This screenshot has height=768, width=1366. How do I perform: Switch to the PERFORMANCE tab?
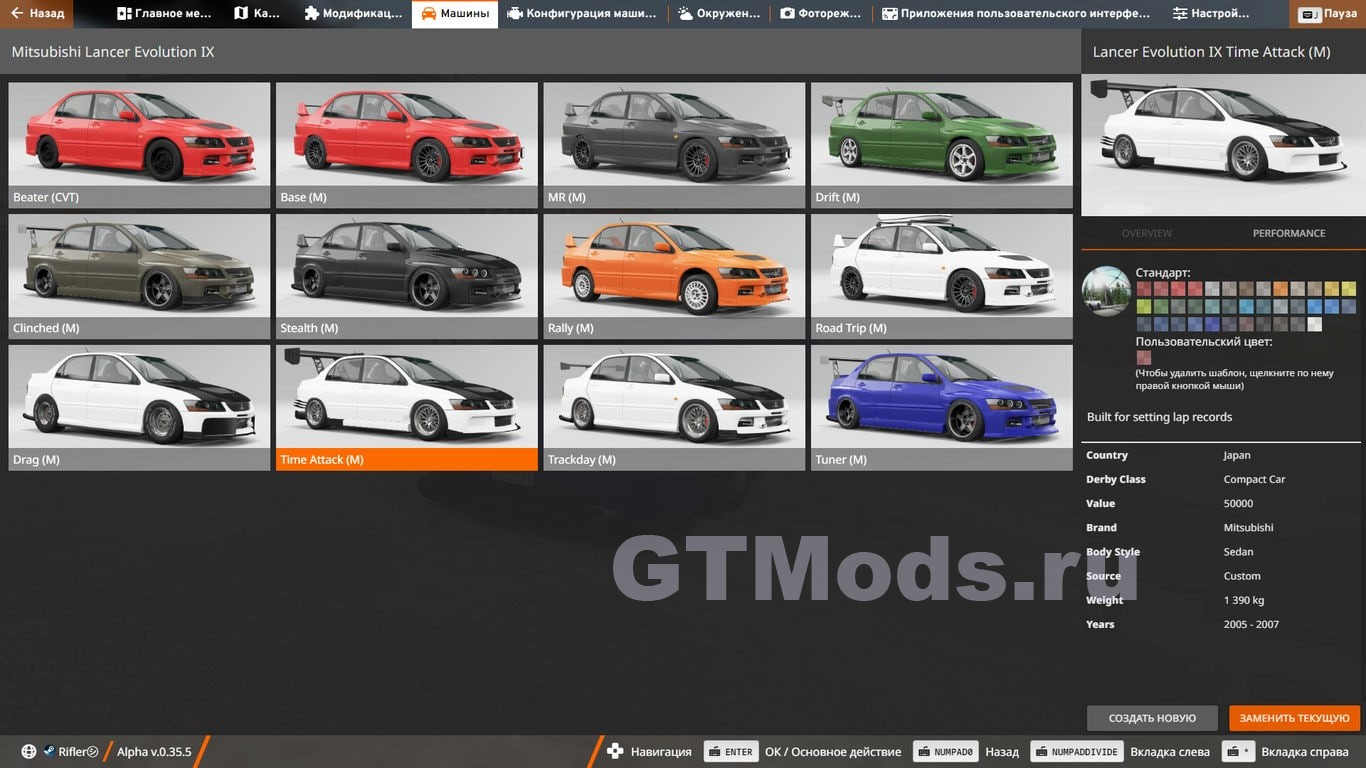point(1289,233)
